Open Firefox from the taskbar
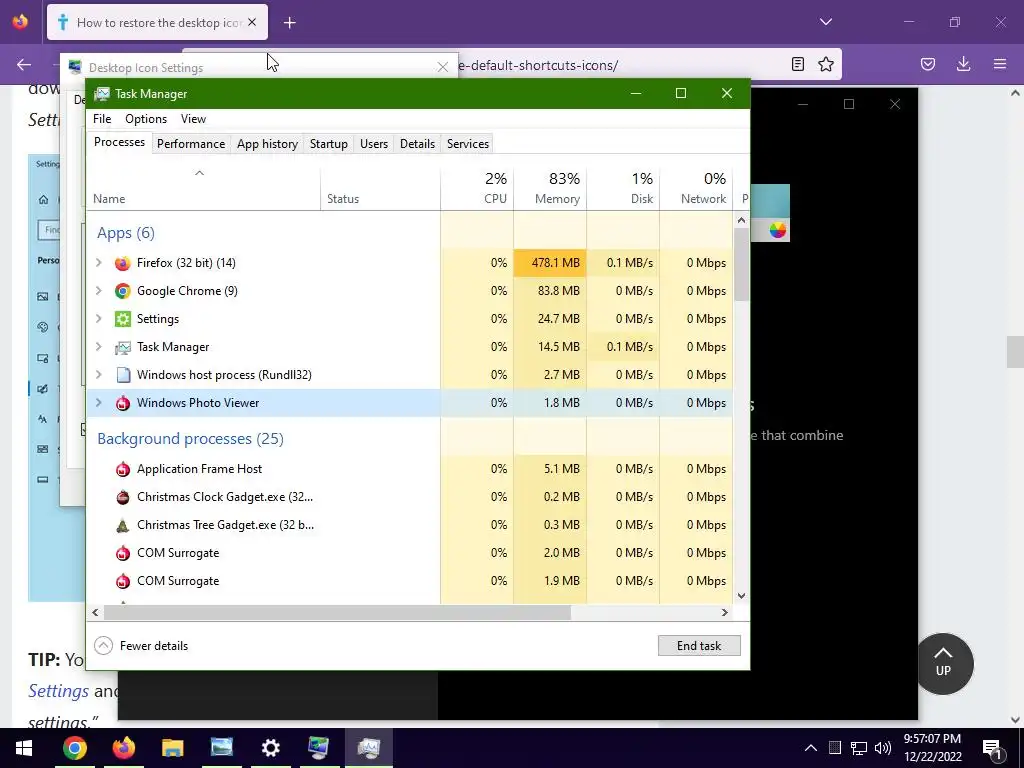Screen dimensions: 1024x768 pos(123,748)
